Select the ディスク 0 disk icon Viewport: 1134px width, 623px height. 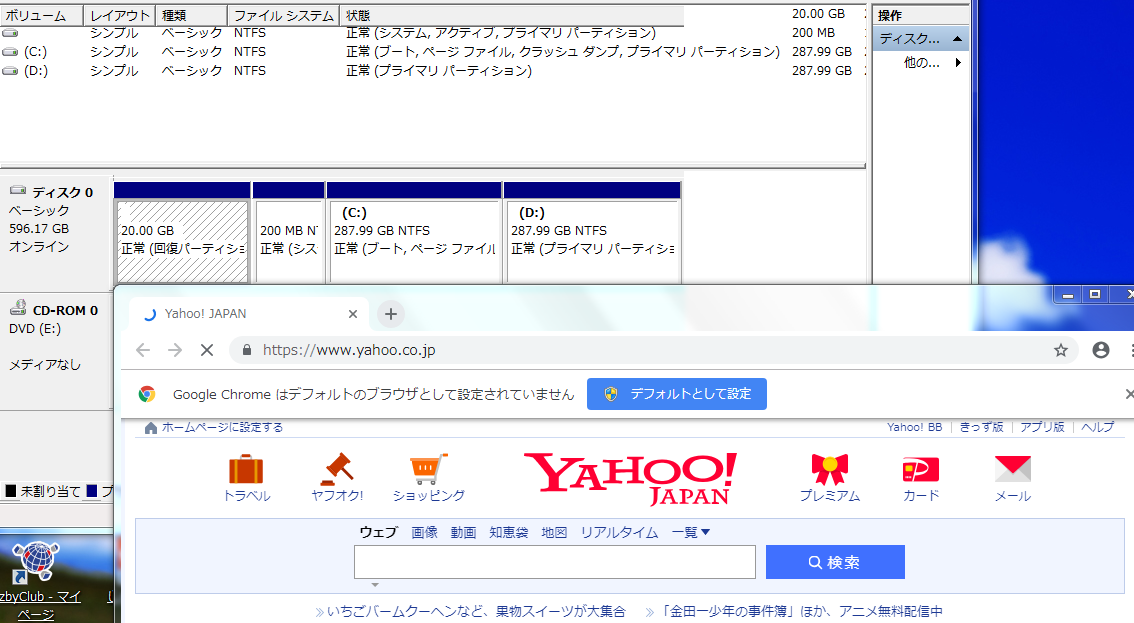(18, 191)
